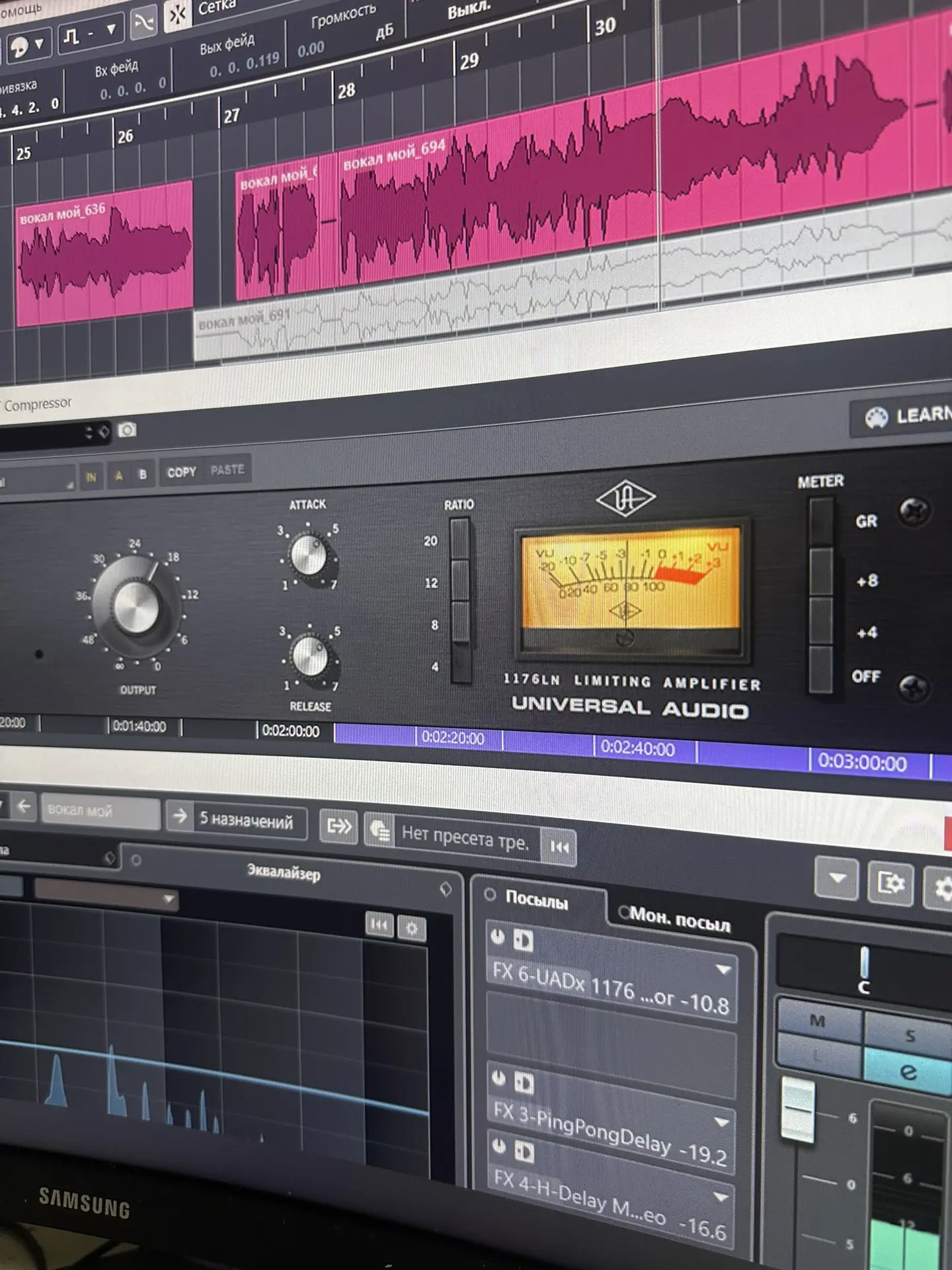Click the reset icon next to track preset
Viewport: 952px width, 1270px height.
click(x=559, y=847)
